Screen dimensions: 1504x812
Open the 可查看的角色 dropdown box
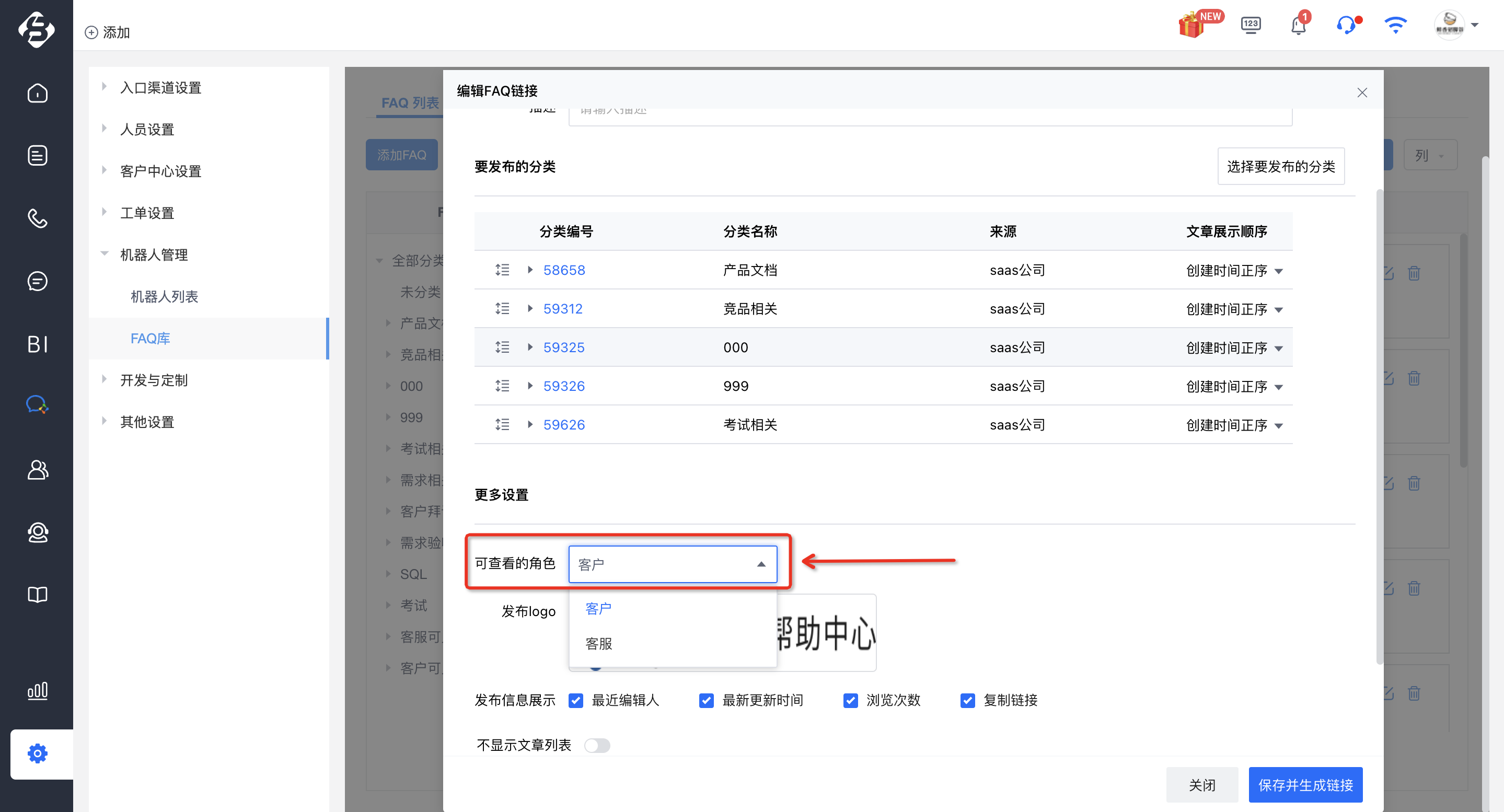(x=673, y=564)
